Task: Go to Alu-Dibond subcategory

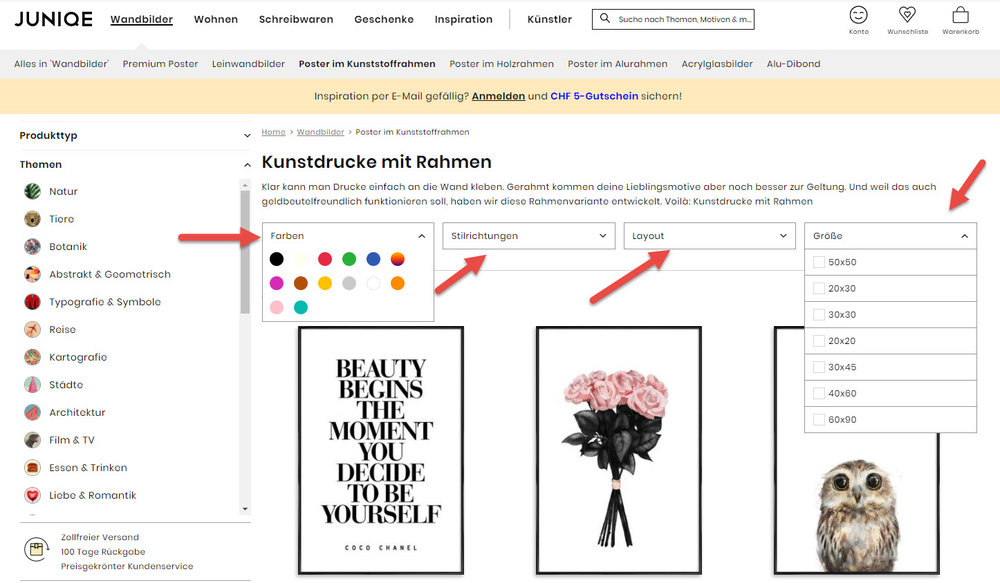Action: [x=793, y=64]
